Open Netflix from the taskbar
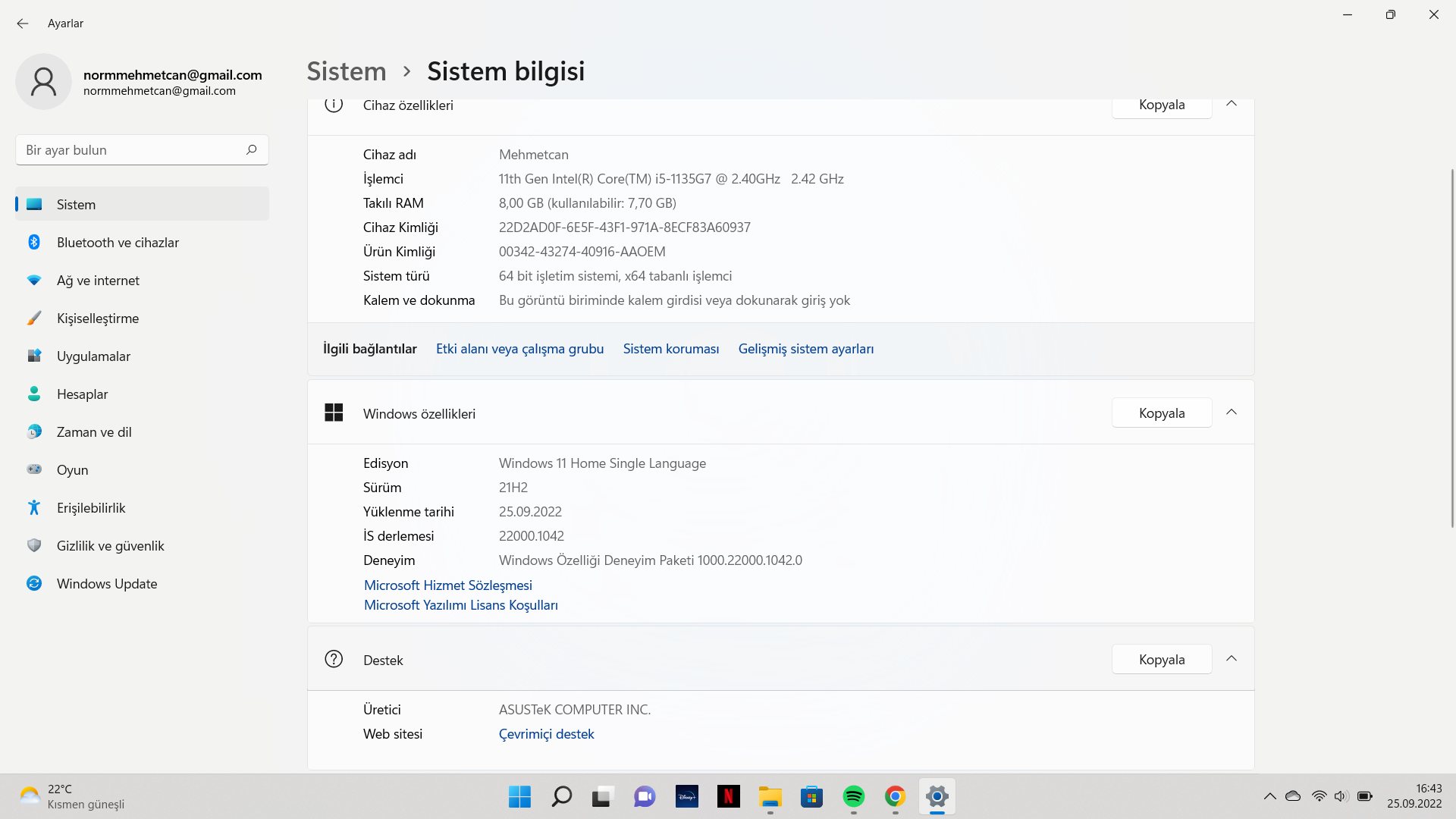The width and height of the screenshot is (1456, 819). pos(728,797)
